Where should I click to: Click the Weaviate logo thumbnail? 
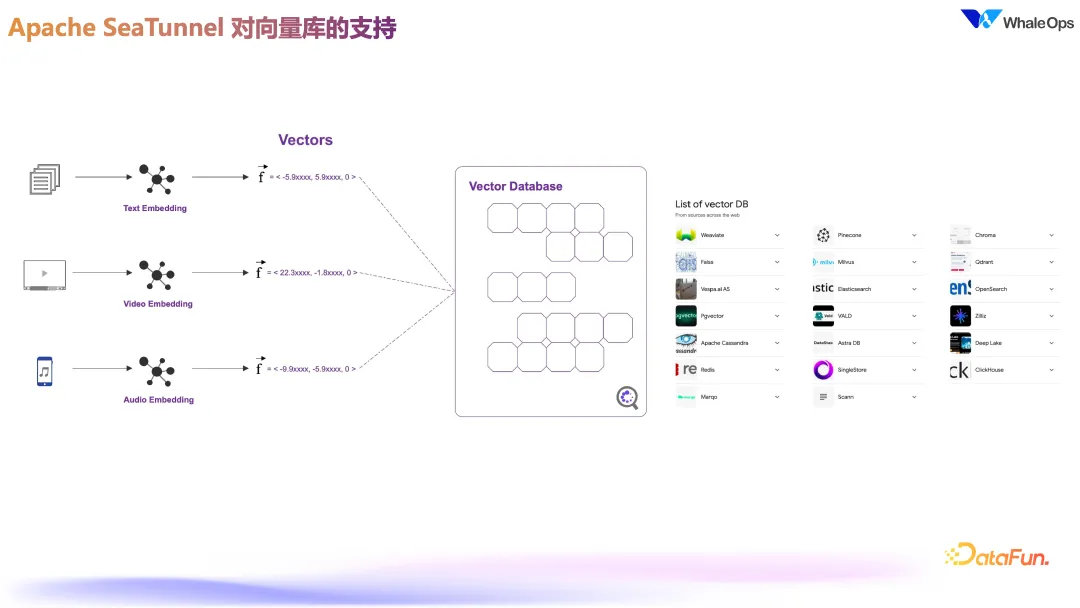tap(685, 235)
